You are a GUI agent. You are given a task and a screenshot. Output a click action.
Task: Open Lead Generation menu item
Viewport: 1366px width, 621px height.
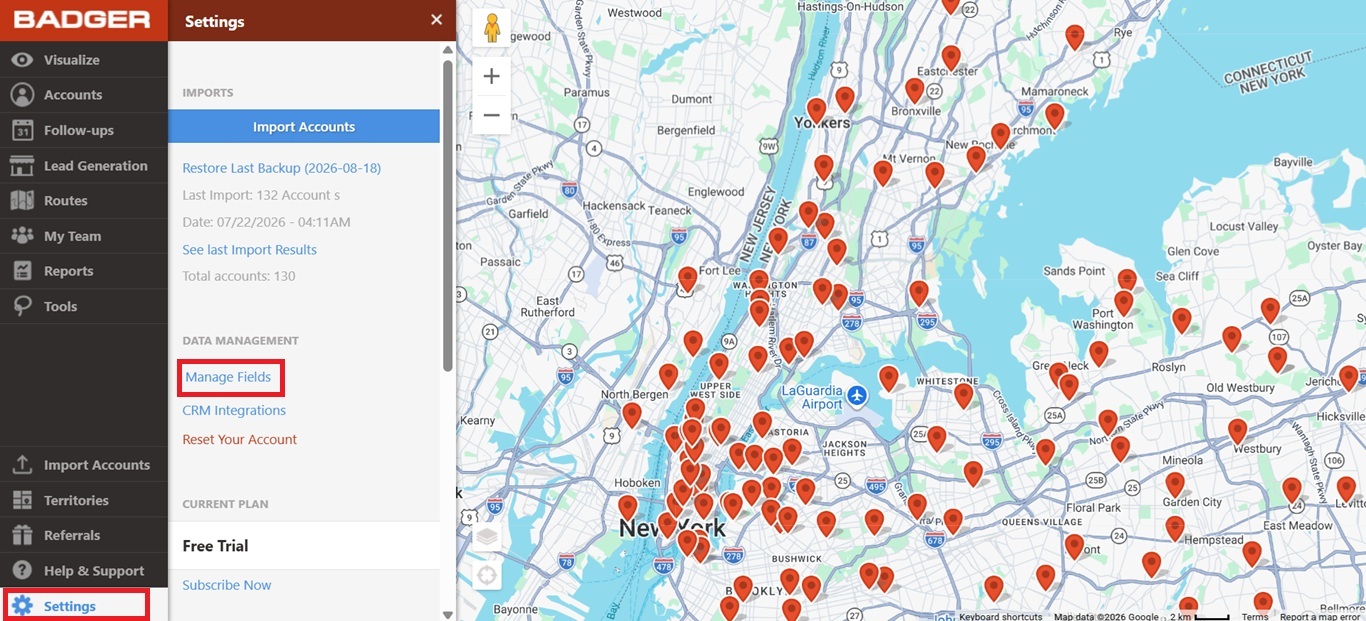point(84,165)
